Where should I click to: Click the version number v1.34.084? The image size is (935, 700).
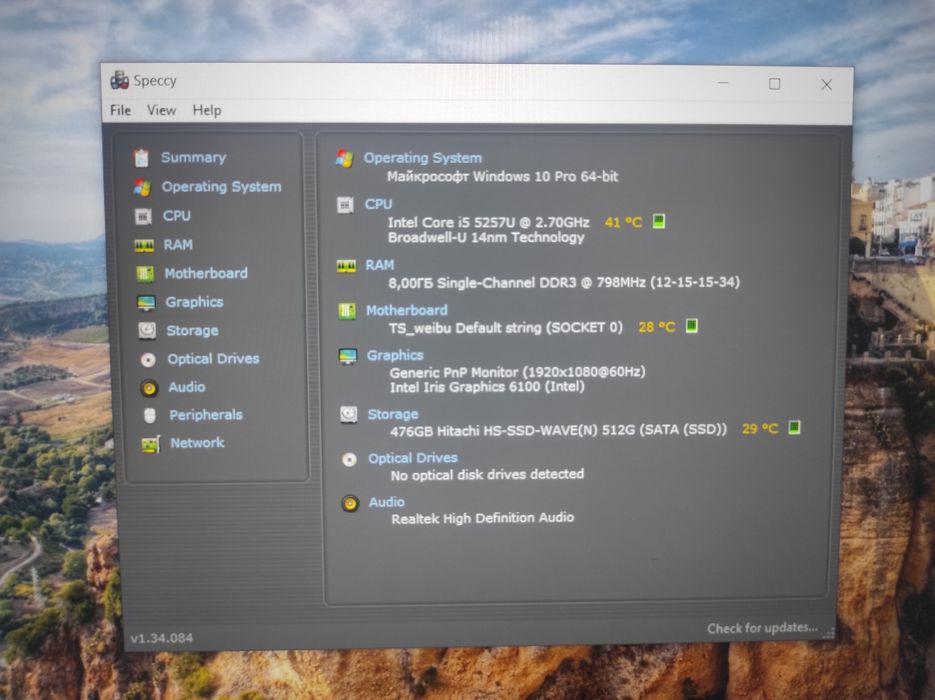pos(162,638)
